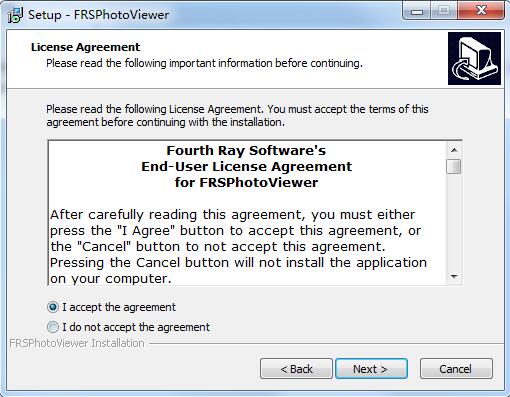Viewport: 510px width, 397px height.
Task: Click the "License Agreement" page header
Action: click(85, 47)
